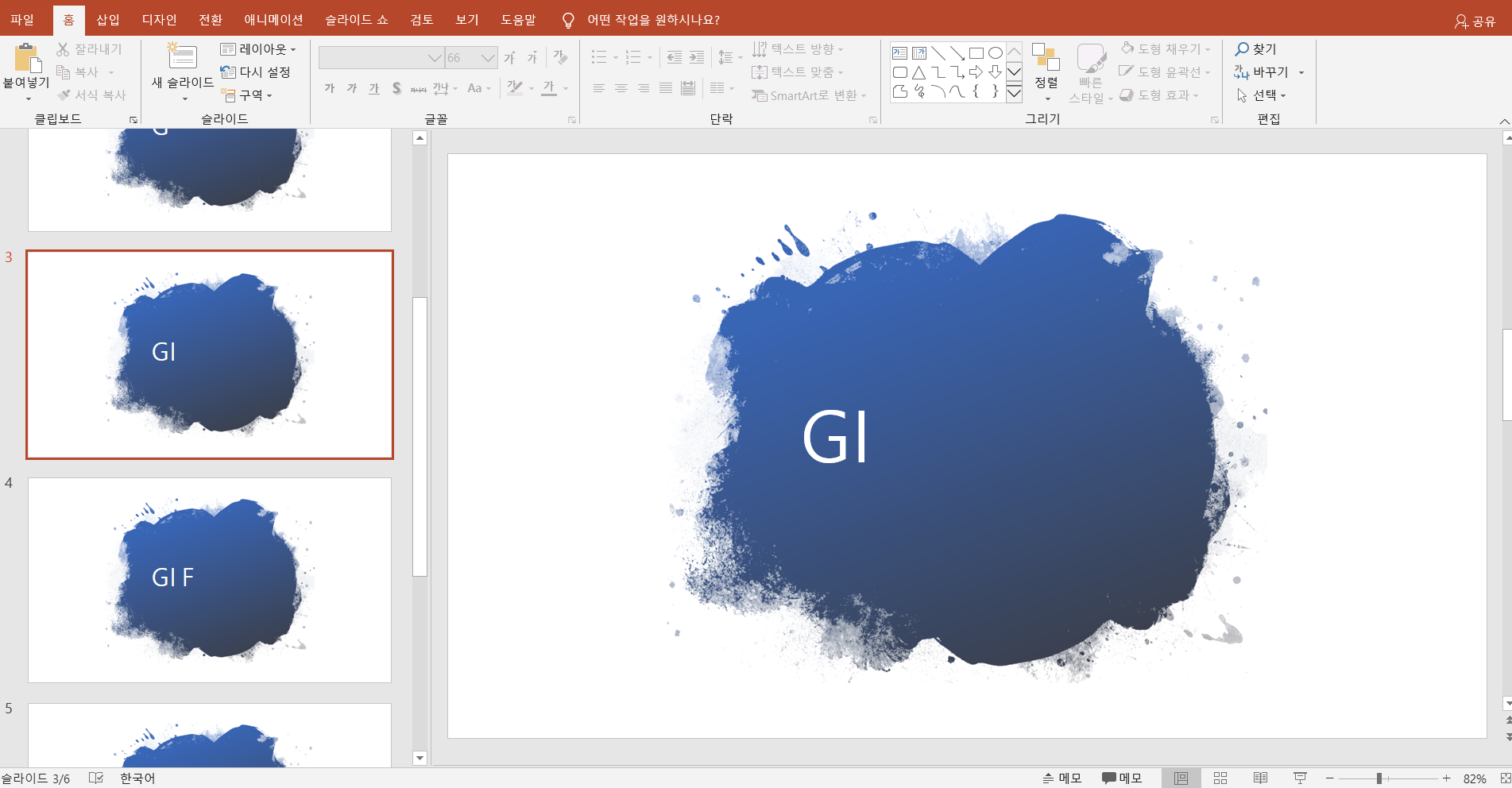Select the Oval shape in gallery
1512x788 pixels.
point(996,53)
